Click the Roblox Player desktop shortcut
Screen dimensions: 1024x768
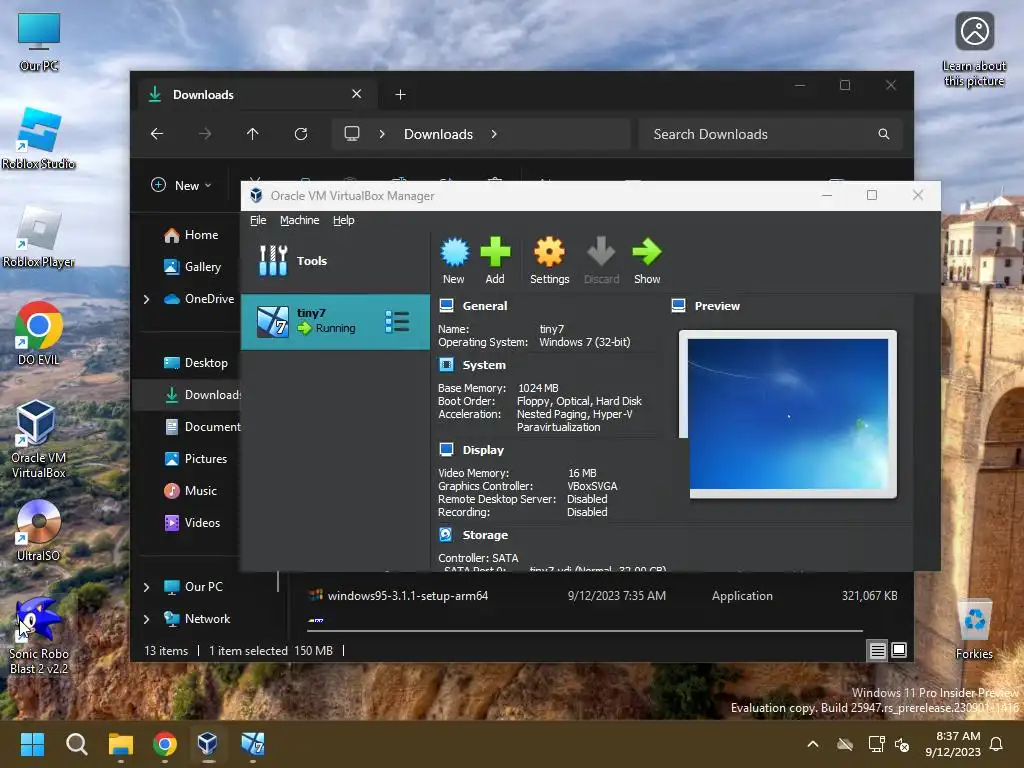pos(39,236)
